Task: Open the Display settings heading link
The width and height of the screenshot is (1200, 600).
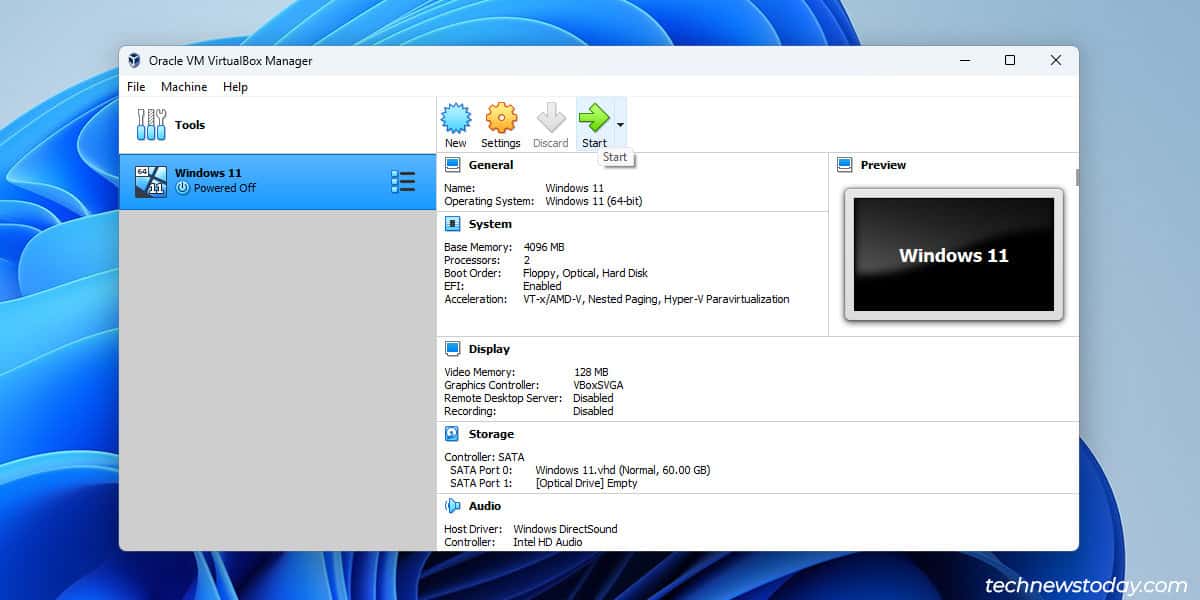Action: (x=489, y=349)
